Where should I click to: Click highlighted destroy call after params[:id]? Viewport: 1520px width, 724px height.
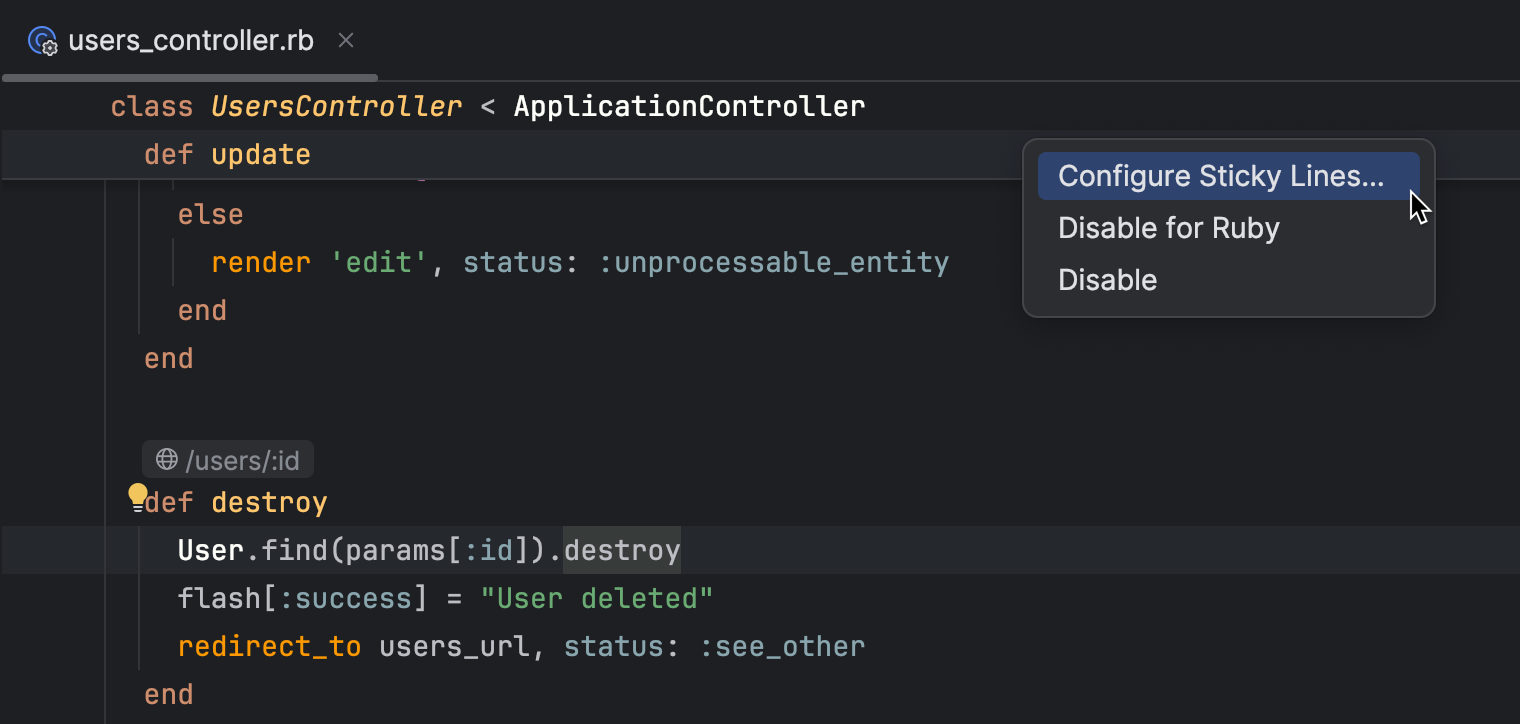point(622,551)
